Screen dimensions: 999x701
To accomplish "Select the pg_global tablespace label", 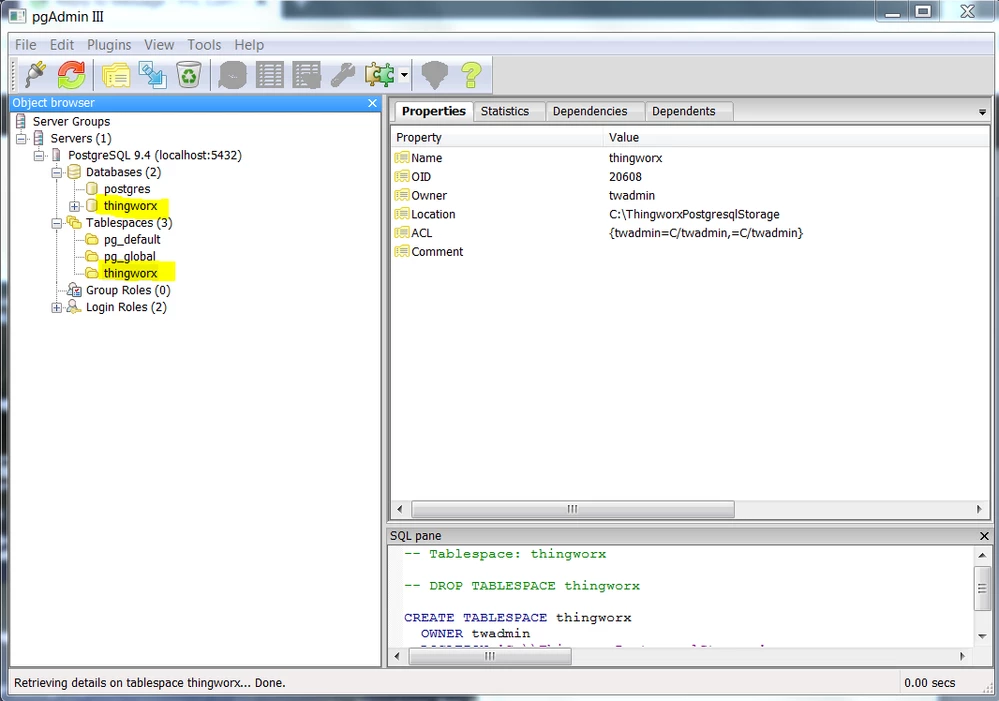I will [129, 256].
